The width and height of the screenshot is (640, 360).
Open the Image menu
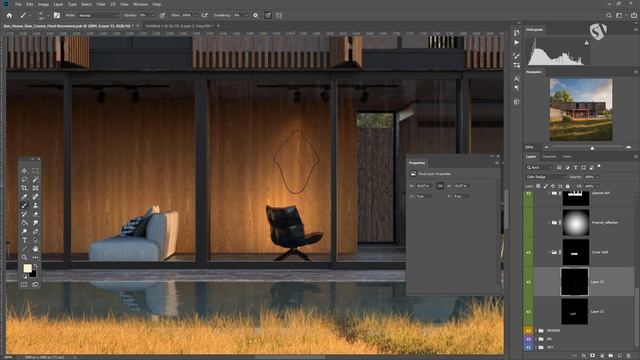[43, 4]
